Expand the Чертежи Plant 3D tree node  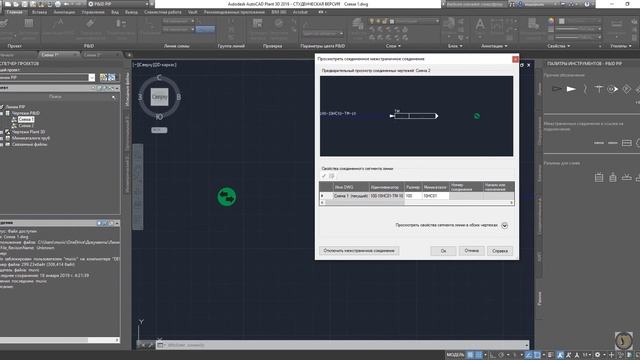point(2,132)
